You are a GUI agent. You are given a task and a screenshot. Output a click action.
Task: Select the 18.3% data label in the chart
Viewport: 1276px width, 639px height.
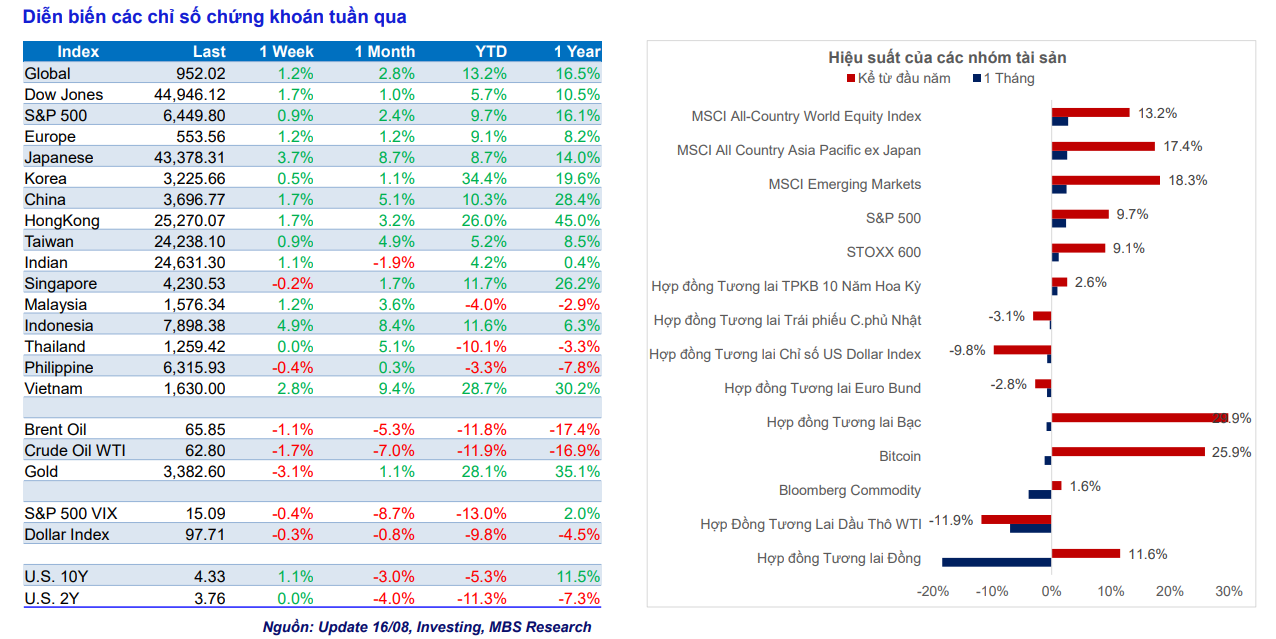[x=1186, y=181]
